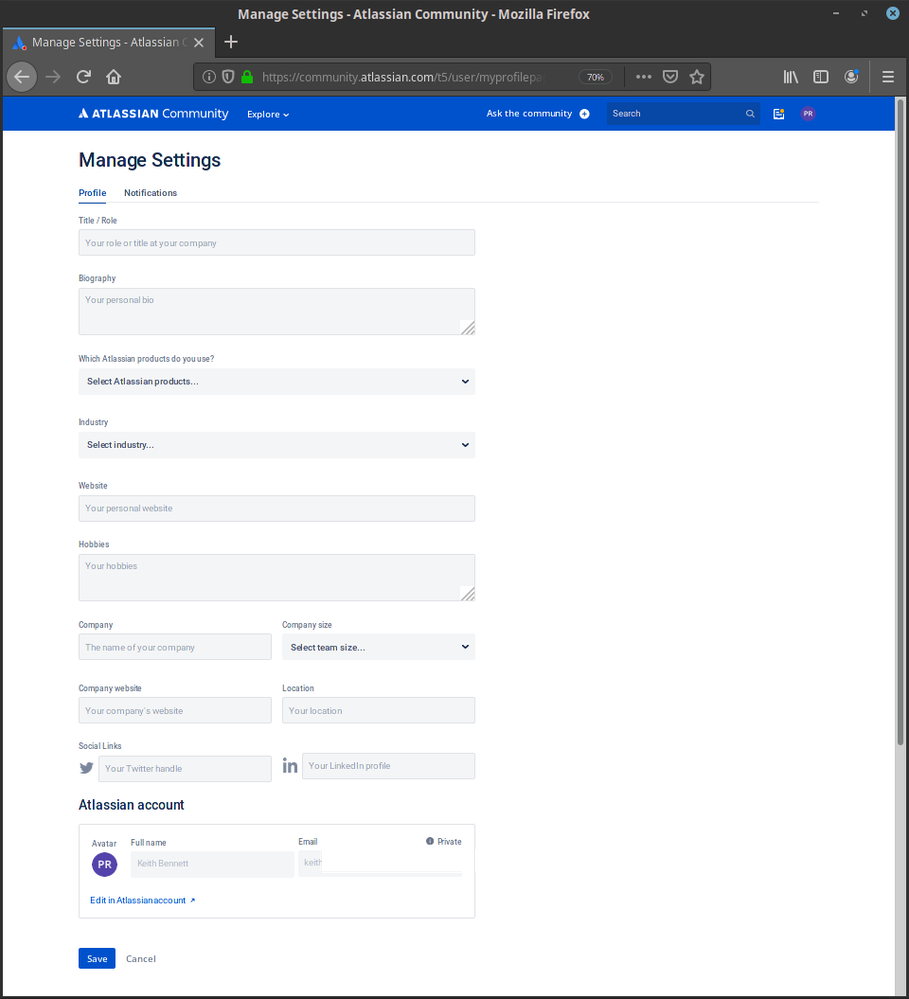909x999 pixels.
Task: Show site information icon in URL bar
Action: click(209, 77)
